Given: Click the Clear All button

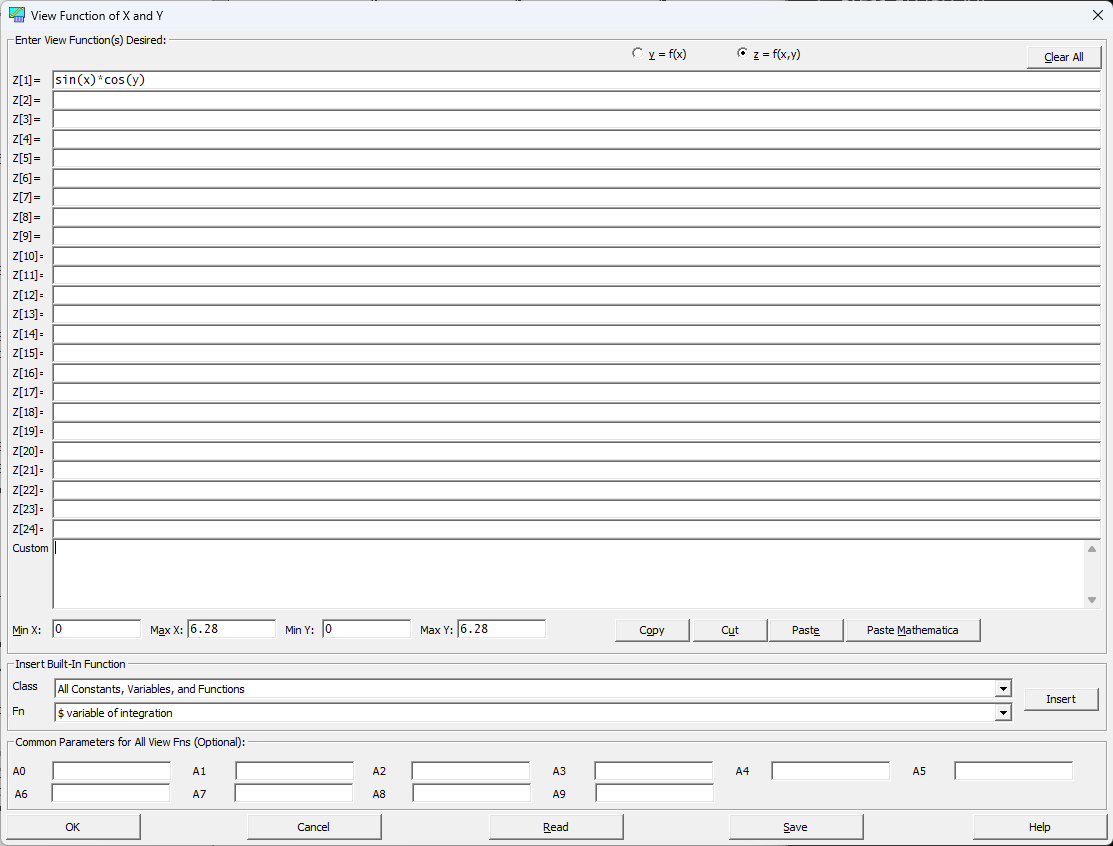Looking at the screenshot, I should click(x=1063, y=57).
